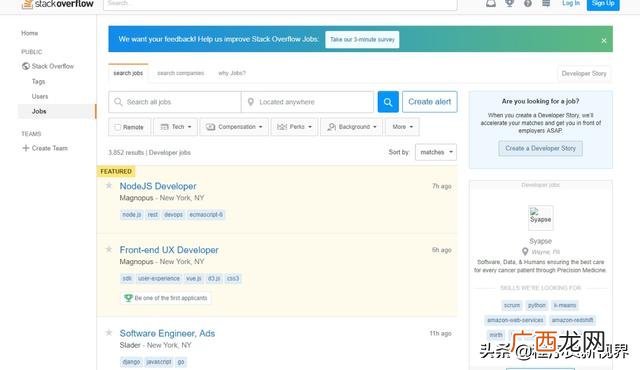Open the help question mark icon

click(x=528, y=3)
